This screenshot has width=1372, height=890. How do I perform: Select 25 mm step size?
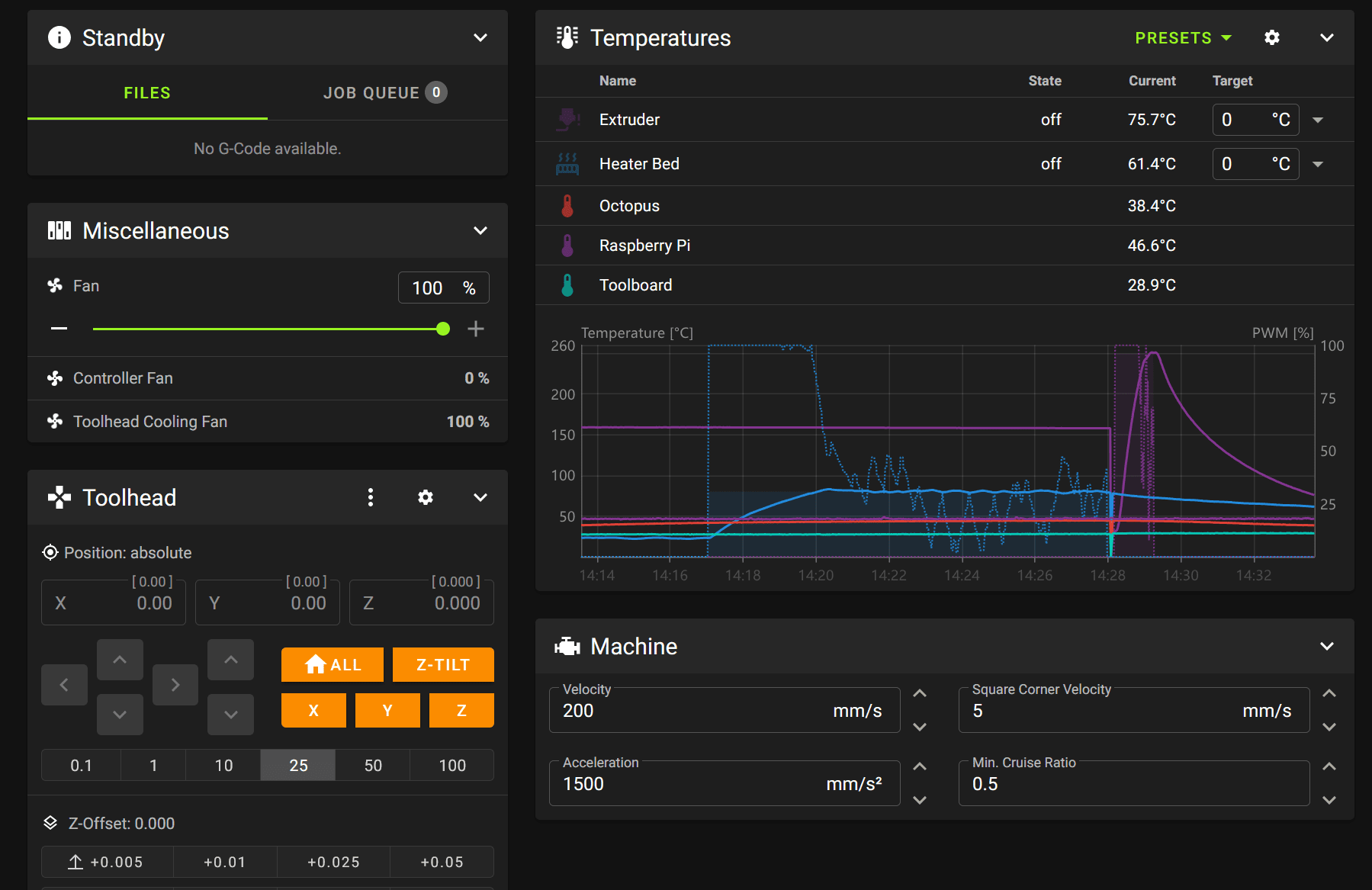[298, 765]
